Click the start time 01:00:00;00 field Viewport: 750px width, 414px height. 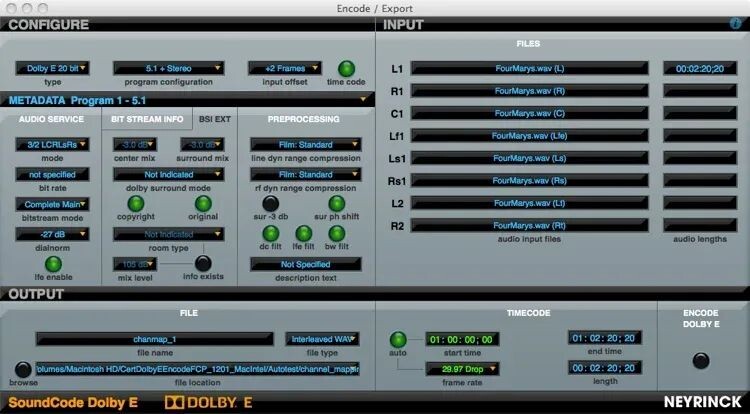click(462, 339)
